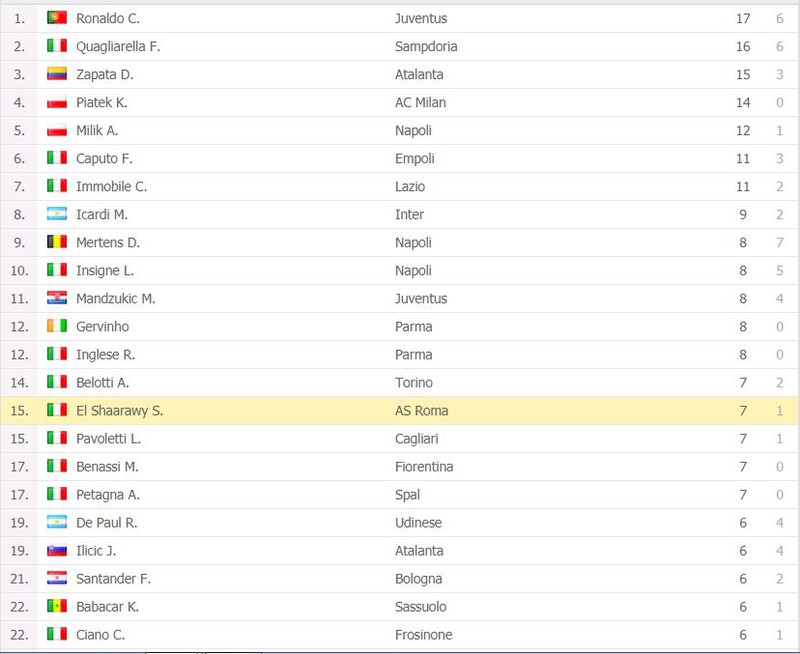The height and width of the screenshot is (654, 800).
Task: Click the Belgium flag next to Mertens D.
Action: 57,242
